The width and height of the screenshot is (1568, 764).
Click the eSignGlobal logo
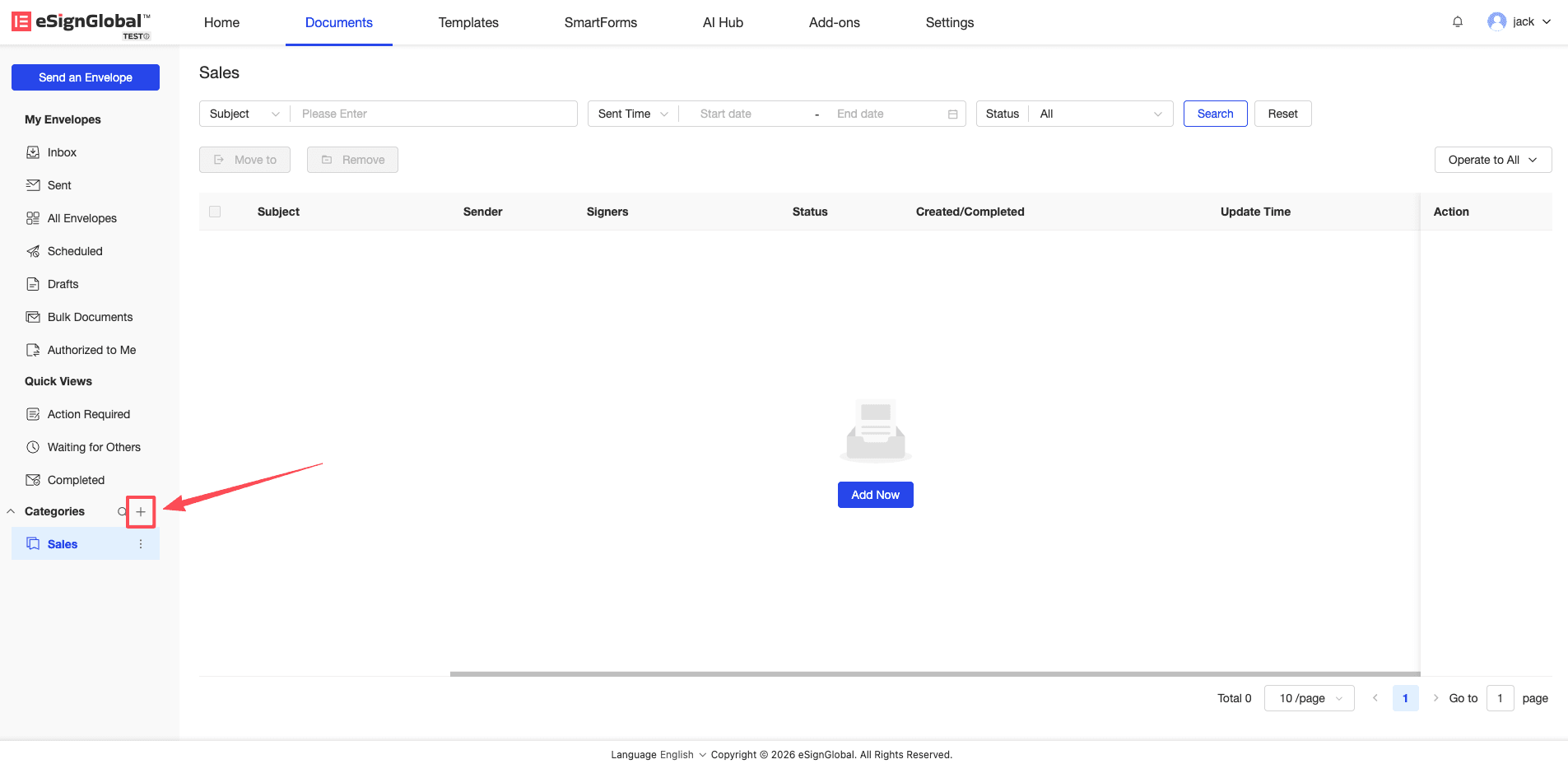click(81, 23)
